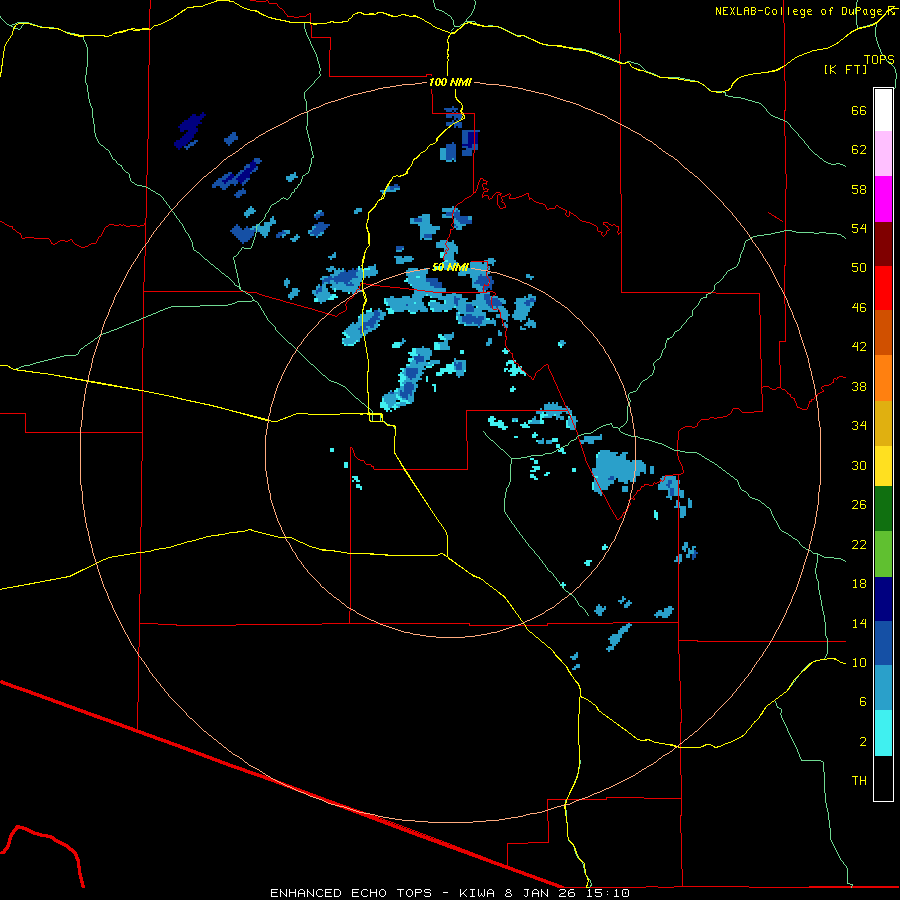Screen dimensions: 900x900
Task: Click the medium blue 18 kft swatch
Action: pos(883,644)
